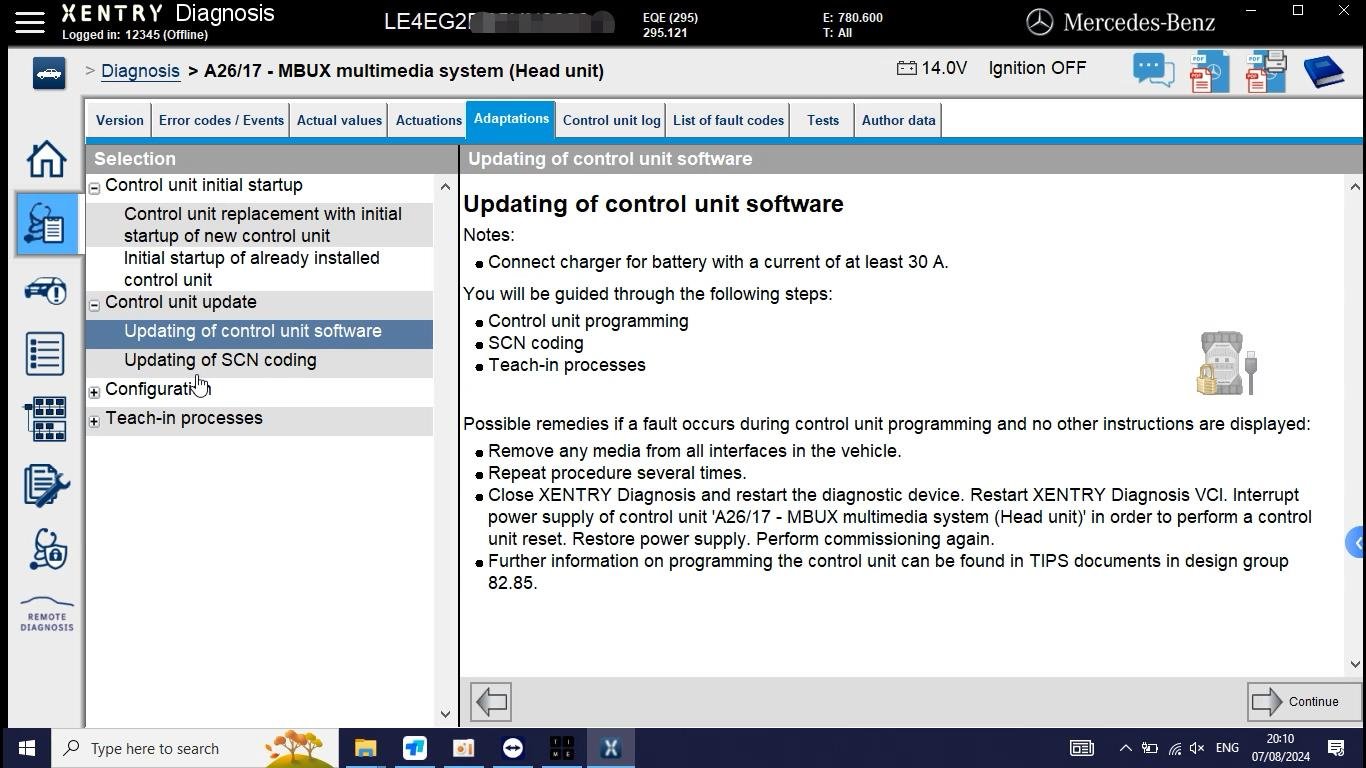Open the Windows notification center
The image size is (1366, 768).
pyautogui.click(x=1336, y=748)
